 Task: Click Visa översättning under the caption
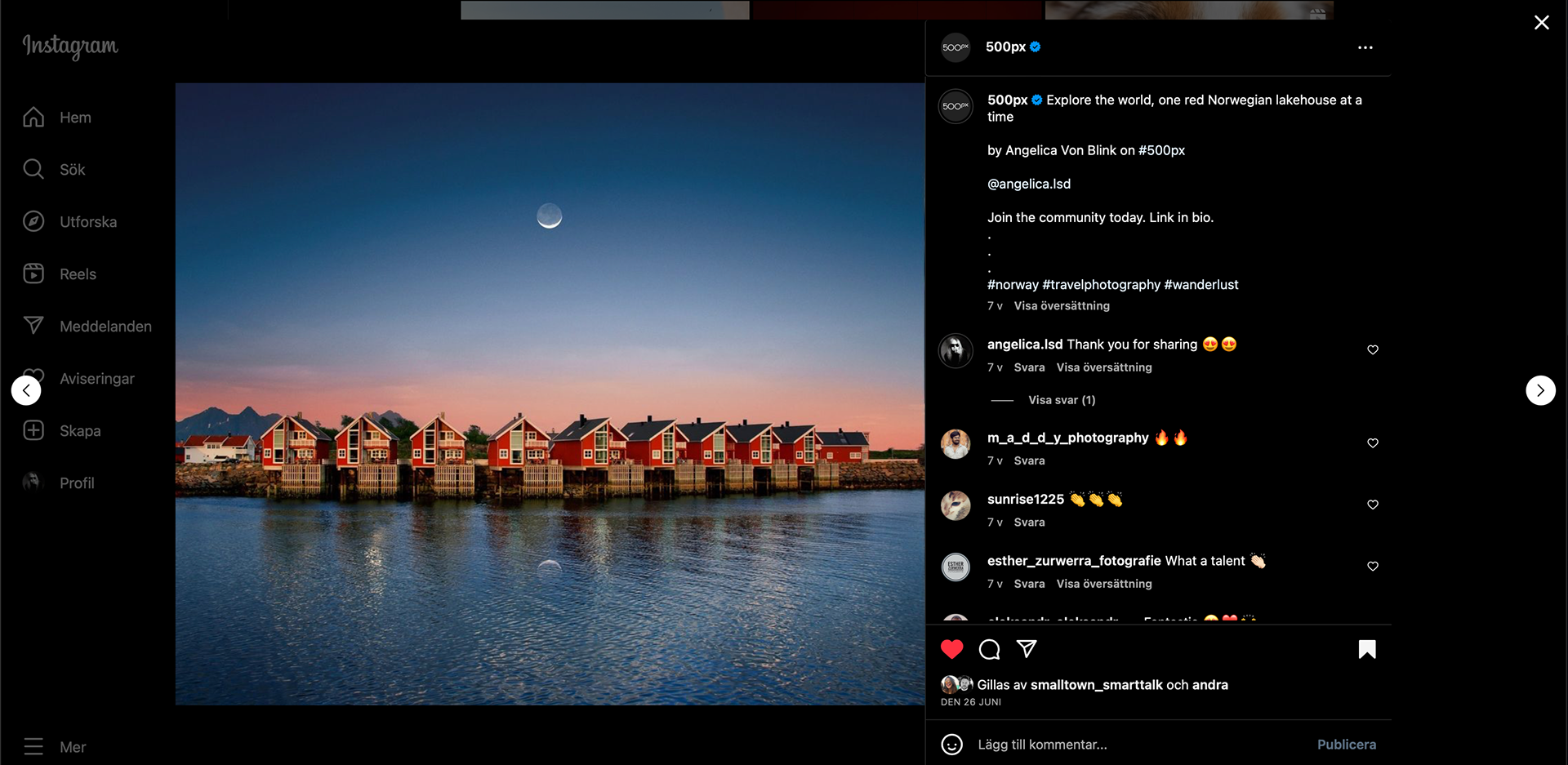(x=1062, y=305)
